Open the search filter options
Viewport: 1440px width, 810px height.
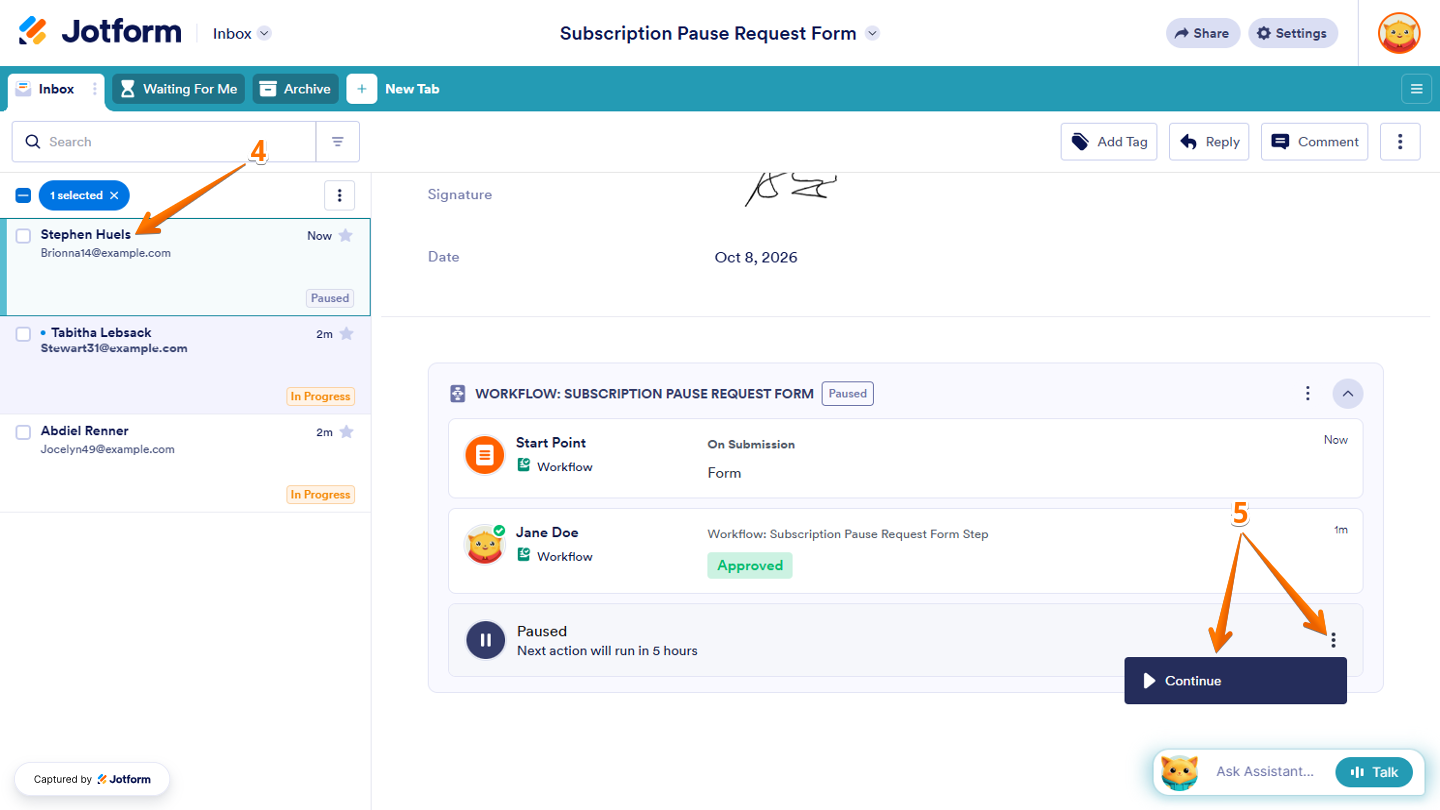coord(338,142)
